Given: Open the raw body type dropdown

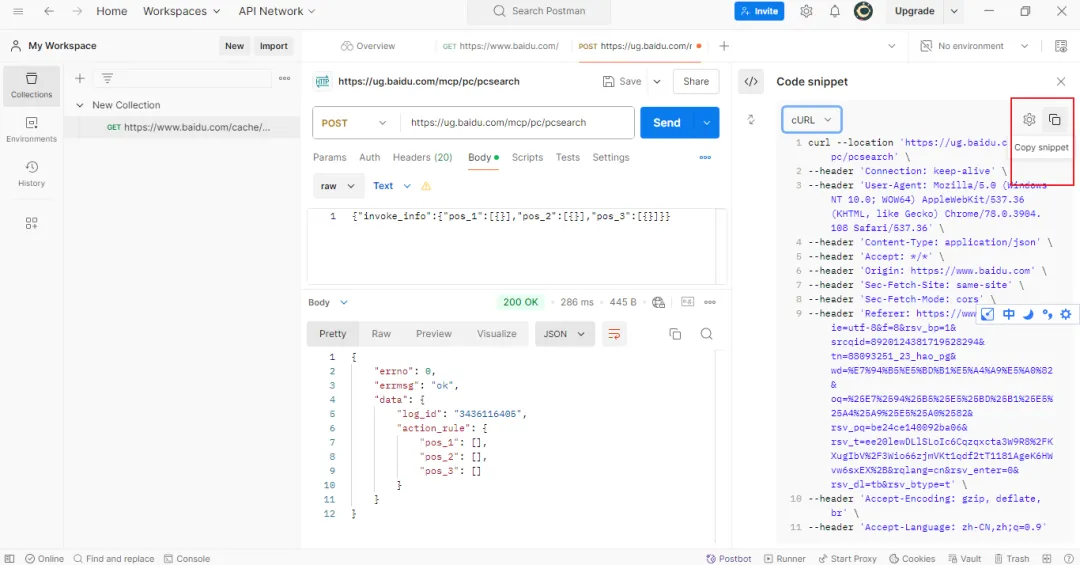Looking at the screenshot, I should (x=338, y=186).
